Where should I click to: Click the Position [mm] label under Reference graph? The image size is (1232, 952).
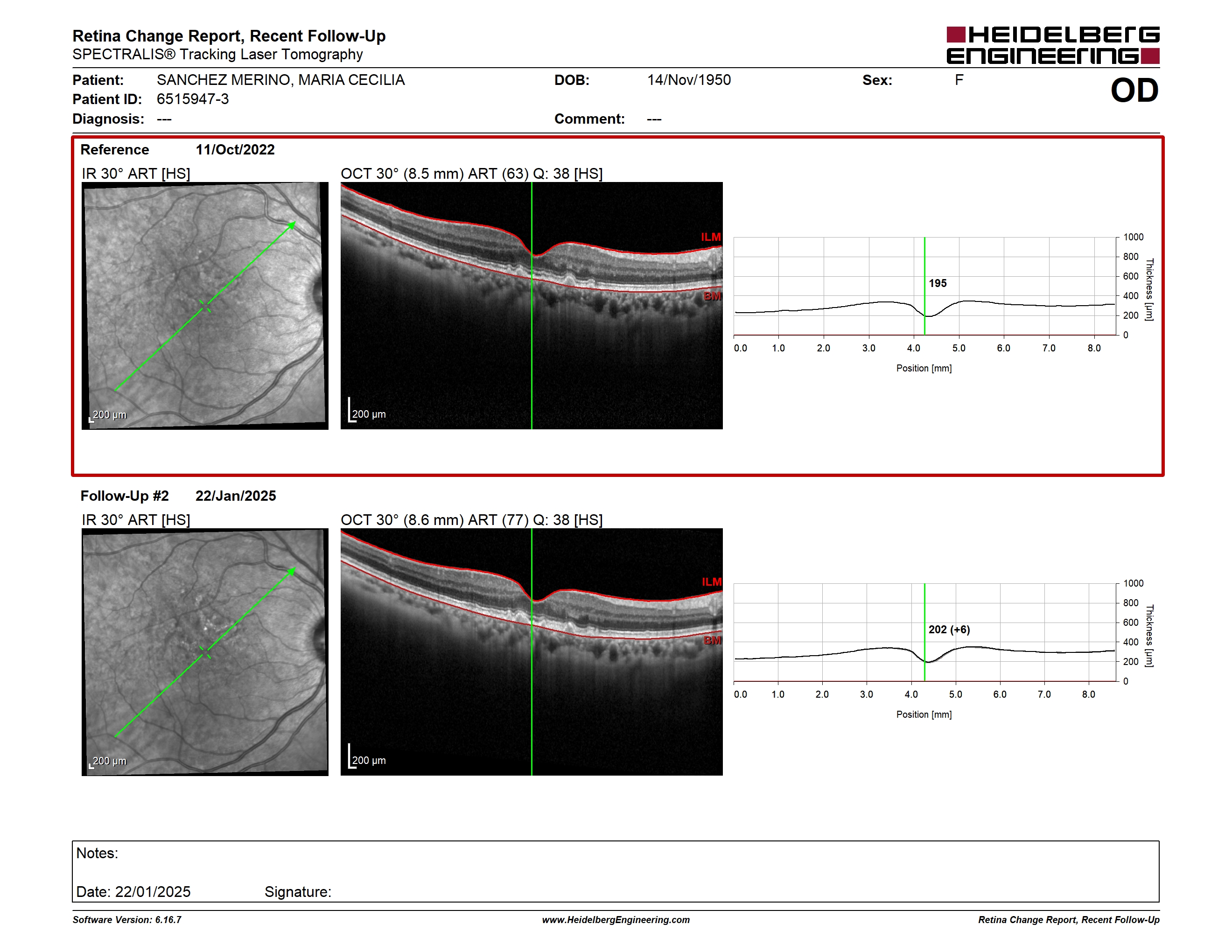click(924, 368)
